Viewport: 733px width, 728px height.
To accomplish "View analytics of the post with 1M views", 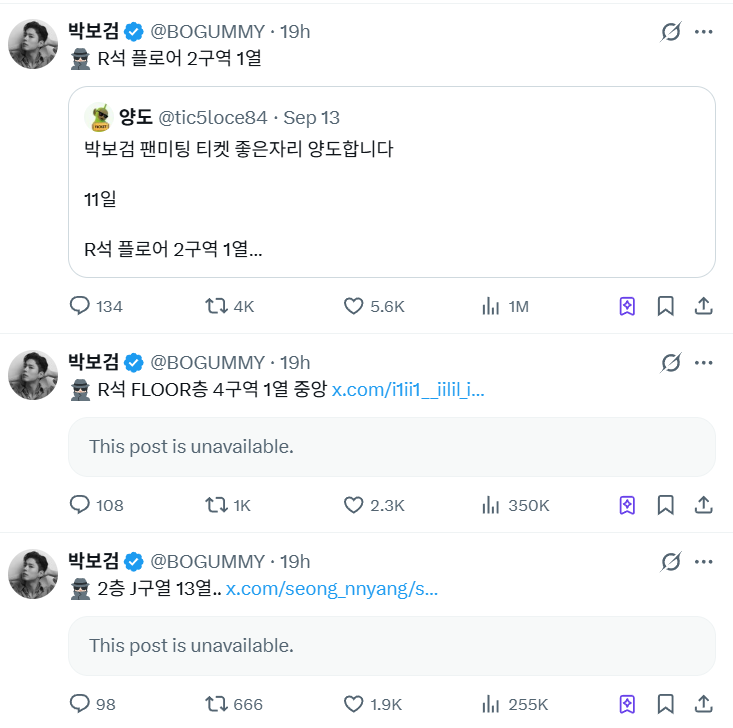I will click(491, 306).
